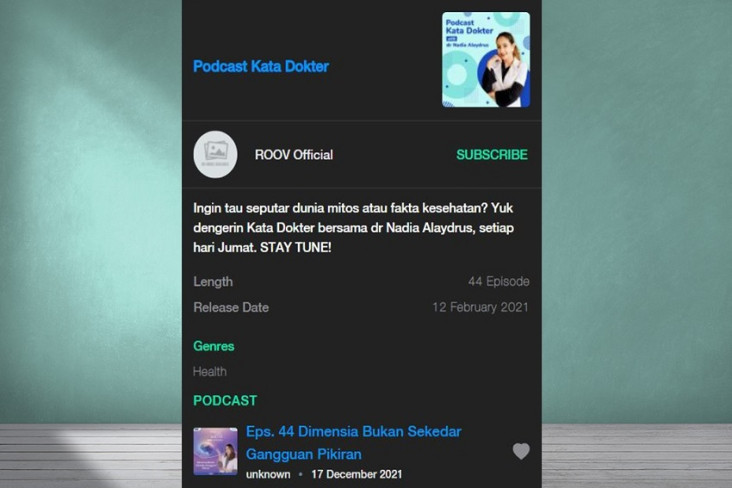
Task: Open the Podcast Kata Dokter cover art
Action: click(486, 60)
